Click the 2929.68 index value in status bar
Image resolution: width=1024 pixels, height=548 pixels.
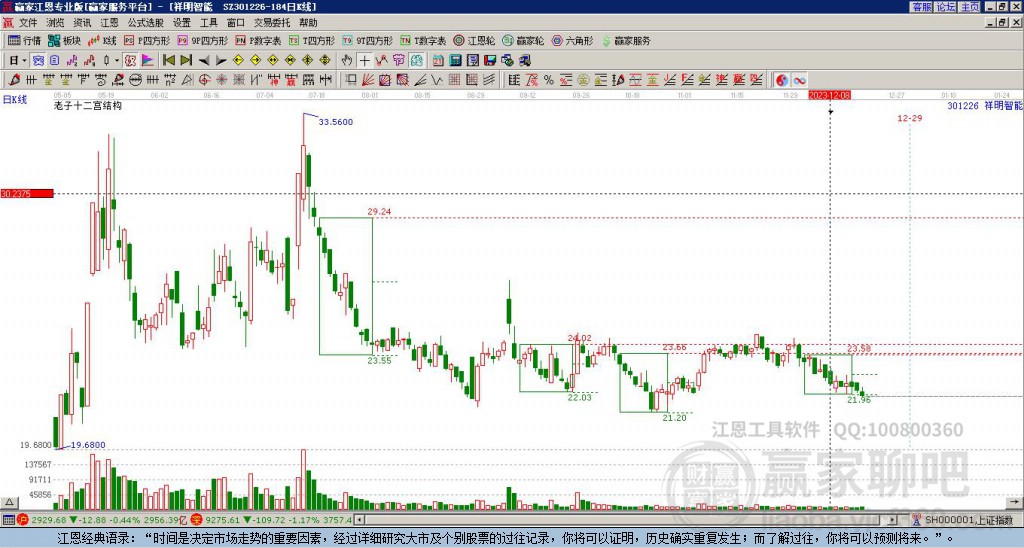pos(49,520)
